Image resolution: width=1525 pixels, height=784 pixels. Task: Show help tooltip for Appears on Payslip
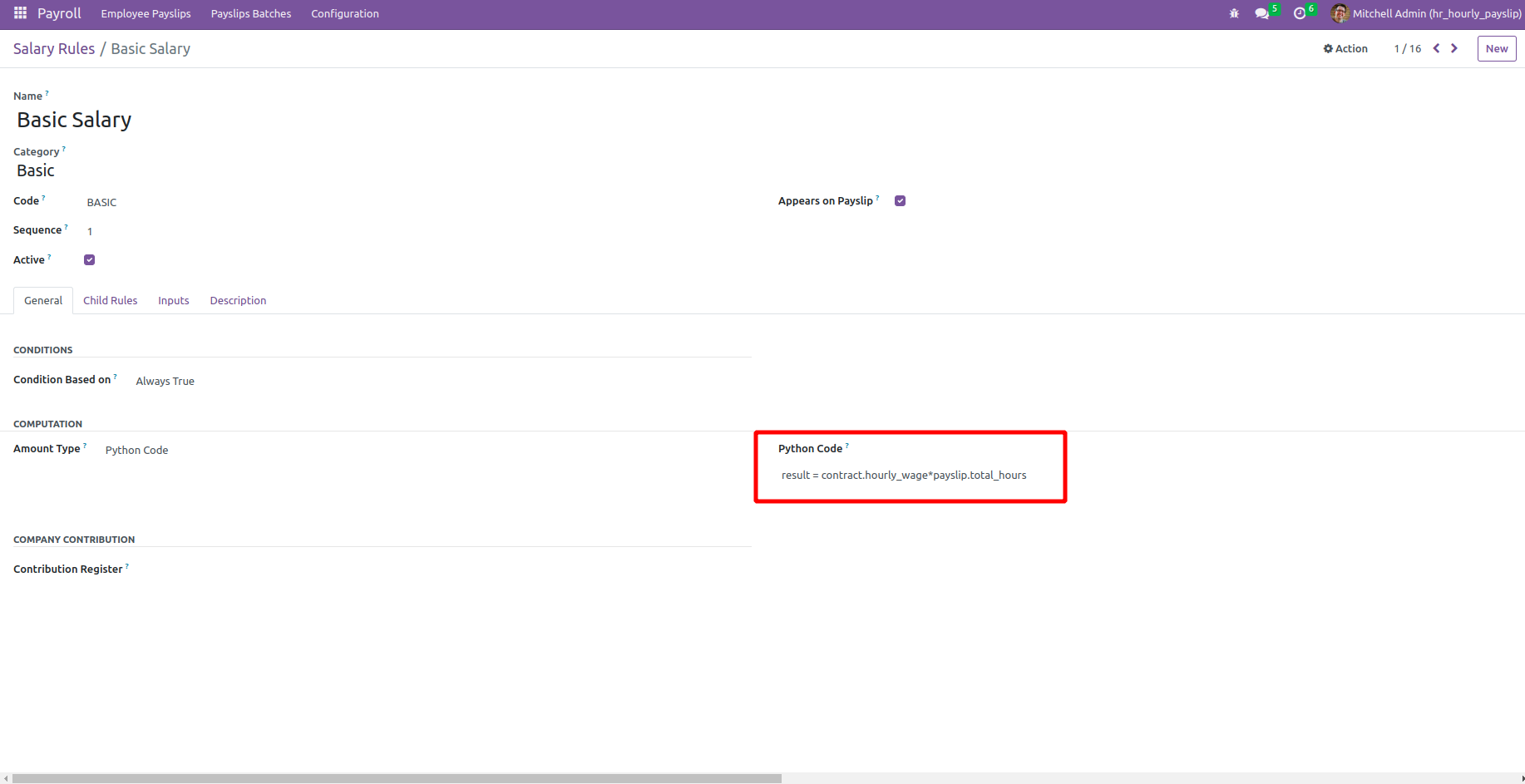click(x=877, y=198)
